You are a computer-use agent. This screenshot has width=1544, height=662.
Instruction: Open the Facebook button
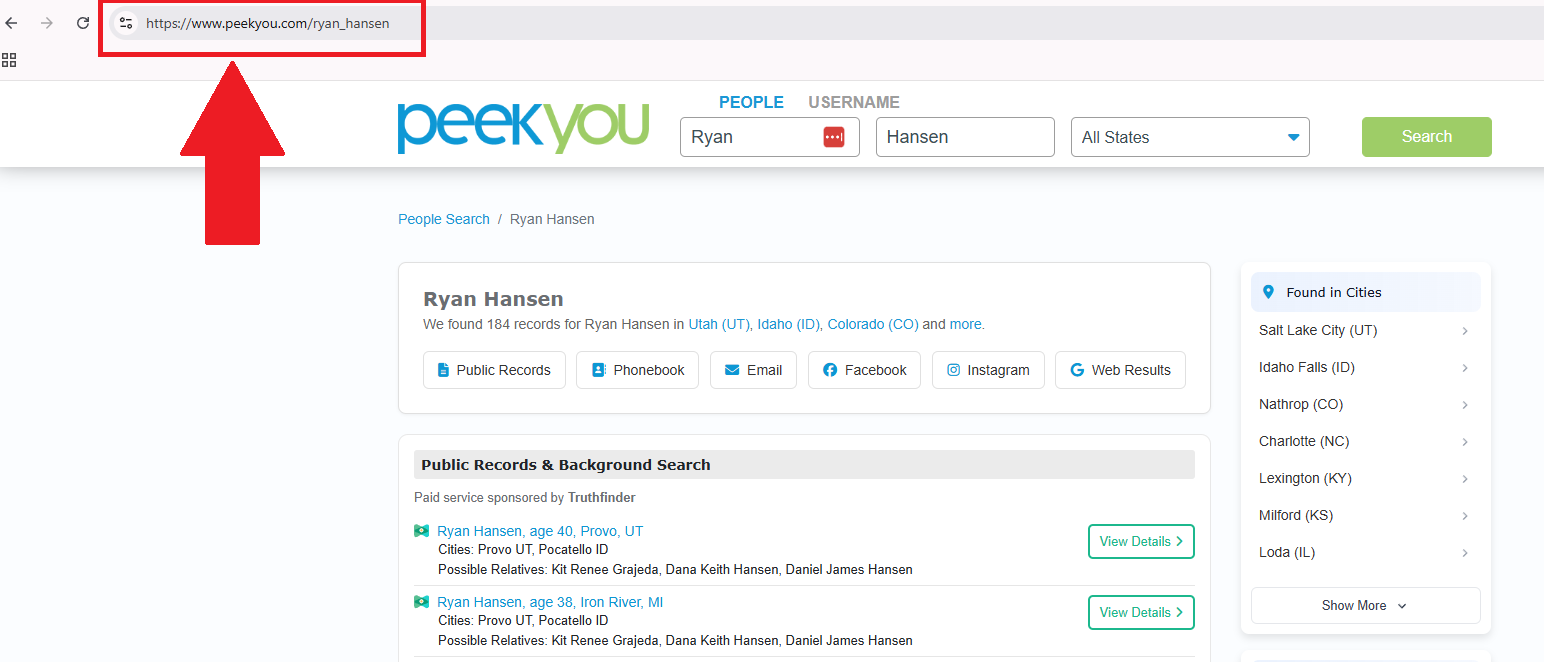tap(864, 370)
